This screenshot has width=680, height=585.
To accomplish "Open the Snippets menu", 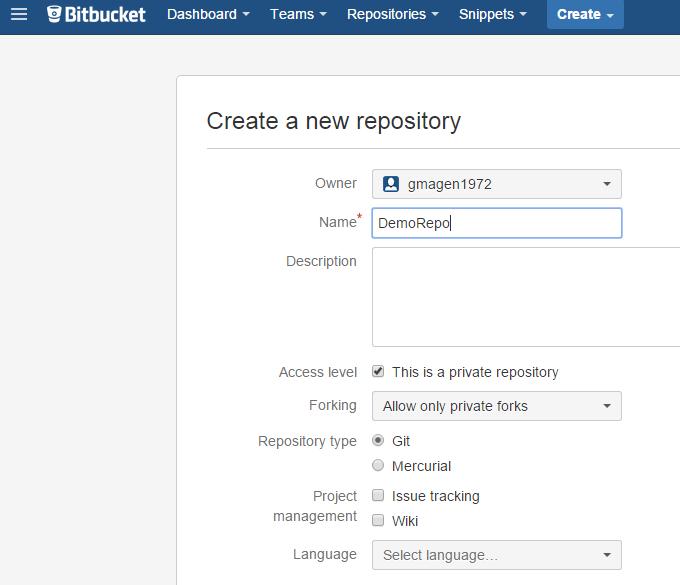I will pyautogui.click(x=493, y=14).
